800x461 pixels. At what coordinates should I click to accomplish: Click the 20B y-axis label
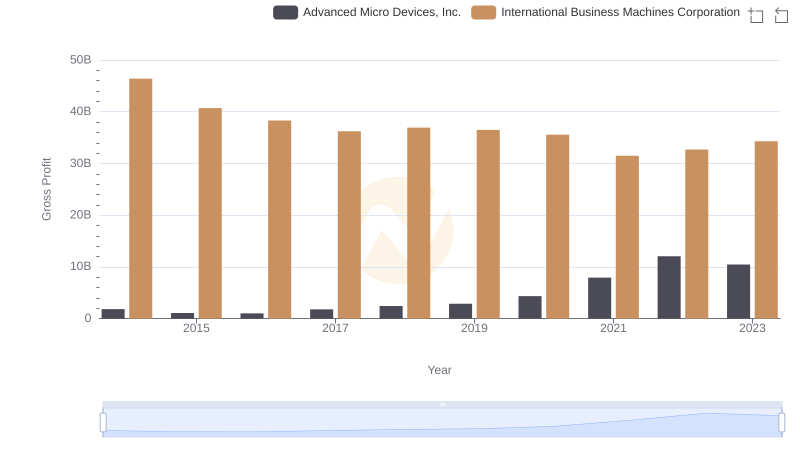pyautogui.click(x=81, y=215)
